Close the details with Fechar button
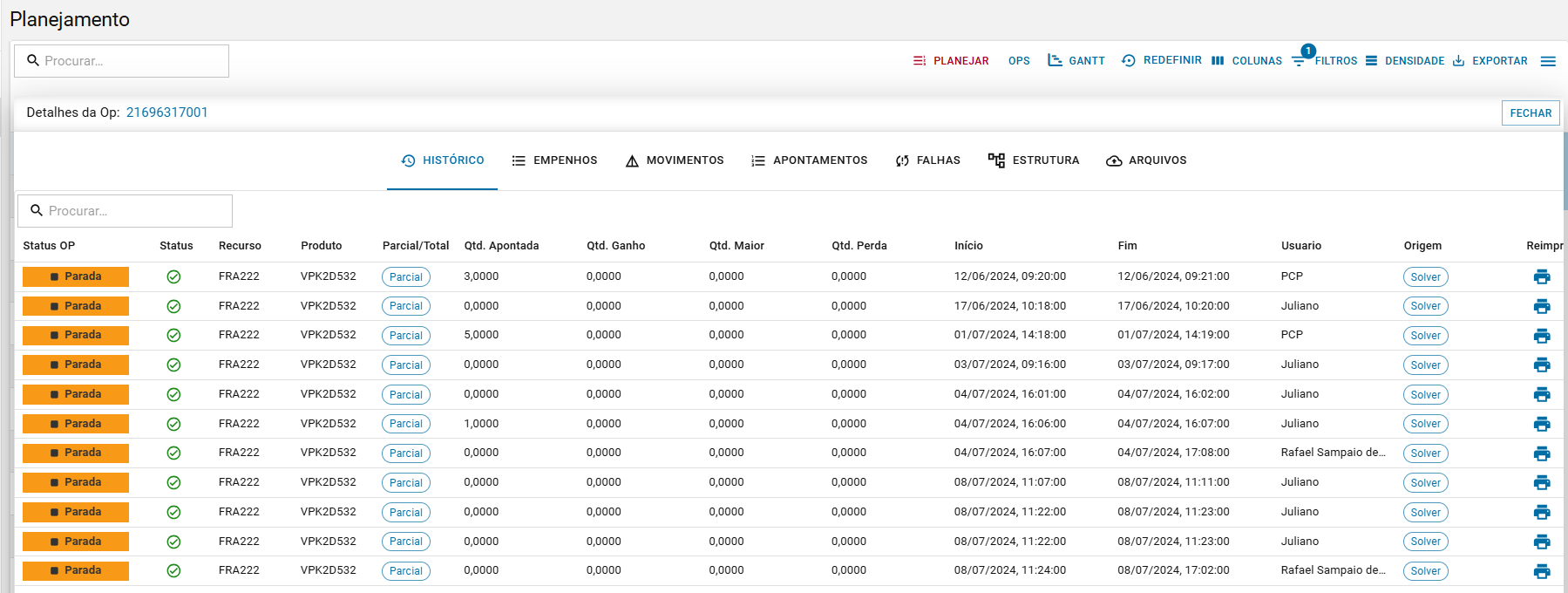 (x=1531, y=113)
